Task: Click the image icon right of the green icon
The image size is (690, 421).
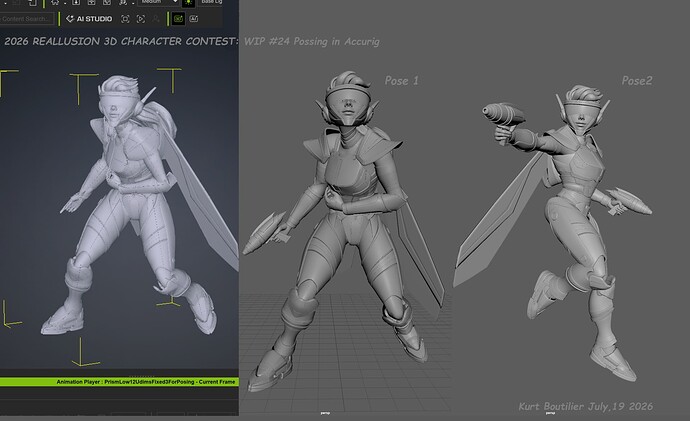Action: [194, 19]
